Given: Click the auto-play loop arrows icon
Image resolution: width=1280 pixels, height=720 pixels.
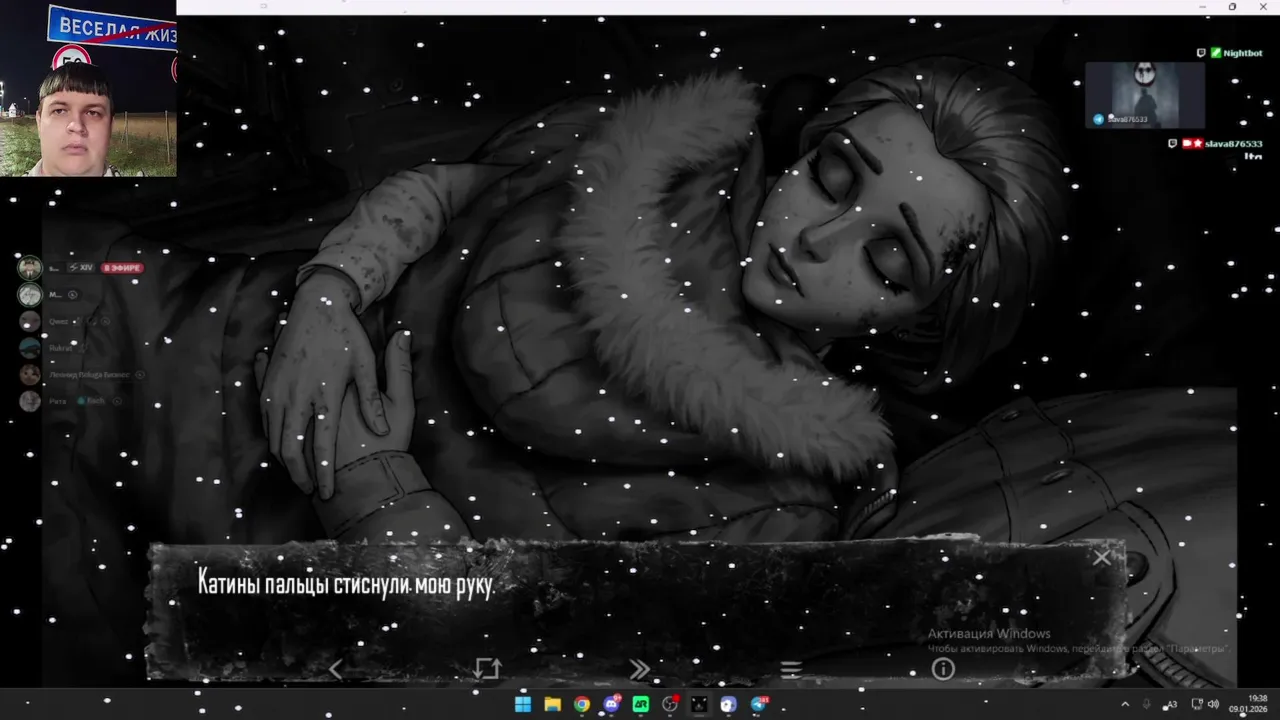Looking at the screenshot, I should (487, 669).
